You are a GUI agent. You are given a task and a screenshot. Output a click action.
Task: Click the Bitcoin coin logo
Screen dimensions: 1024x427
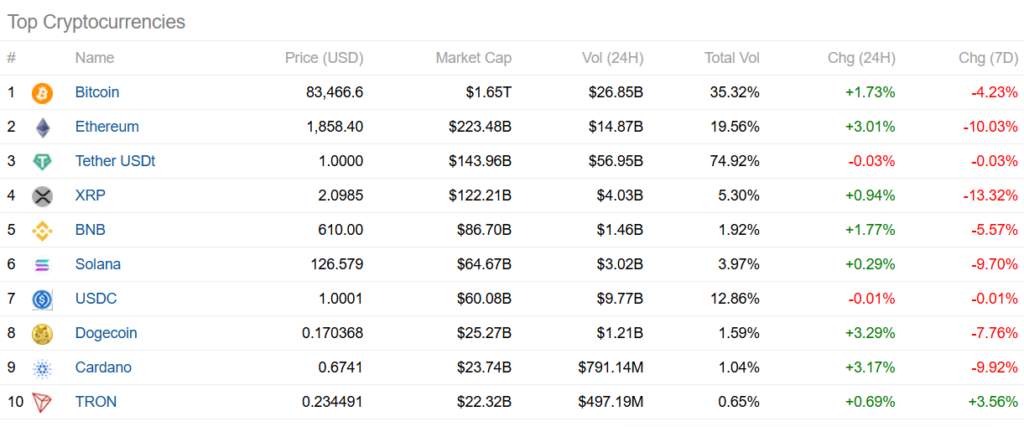click(x=42, y=93)
